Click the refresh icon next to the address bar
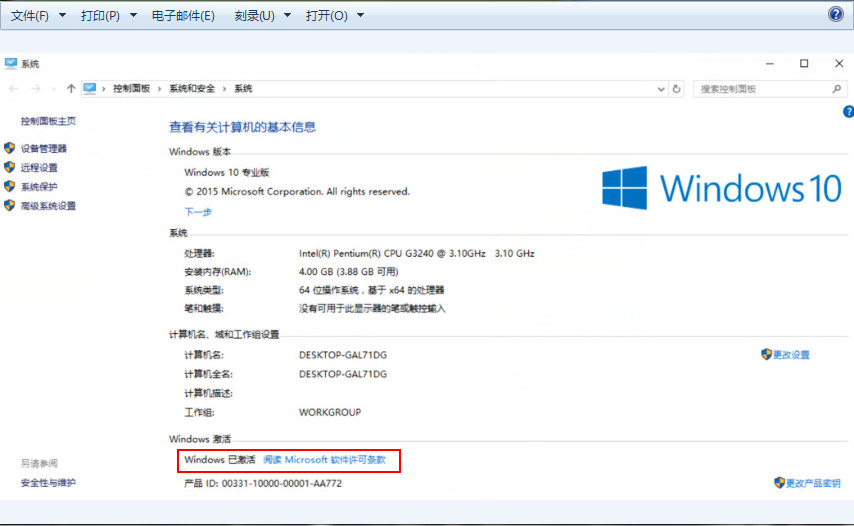 (677, 89)
